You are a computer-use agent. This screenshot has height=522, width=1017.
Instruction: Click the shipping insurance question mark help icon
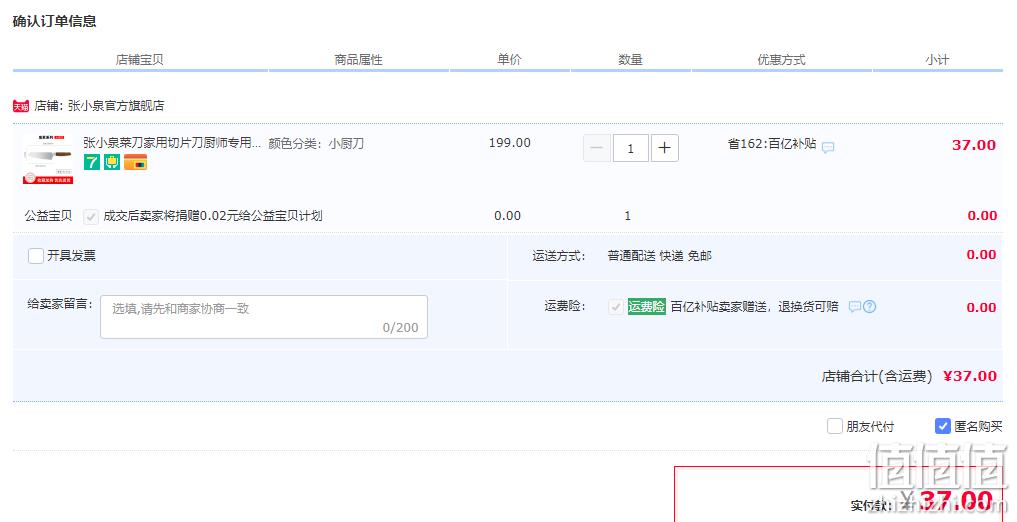click(870, 307)
